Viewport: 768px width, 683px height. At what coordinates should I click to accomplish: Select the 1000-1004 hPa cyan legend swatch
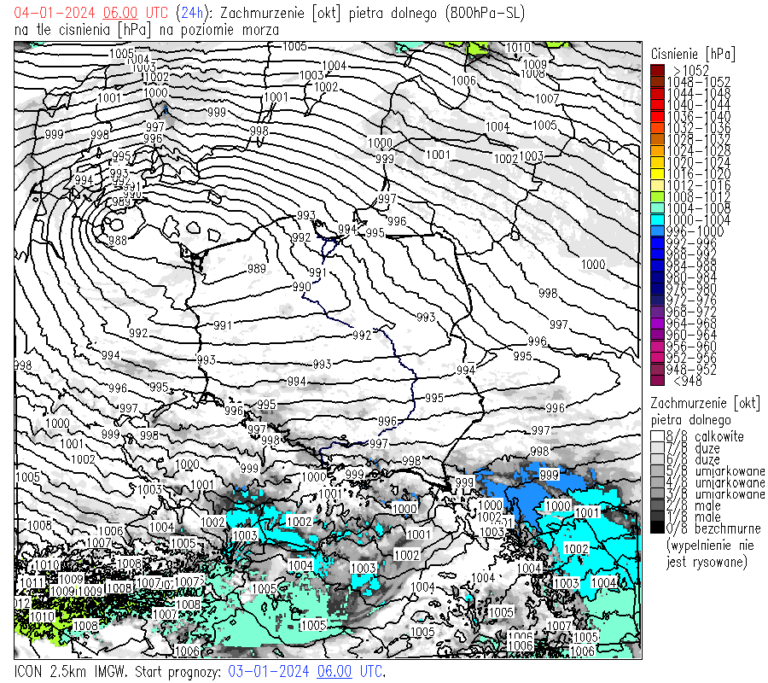[656, 219]
